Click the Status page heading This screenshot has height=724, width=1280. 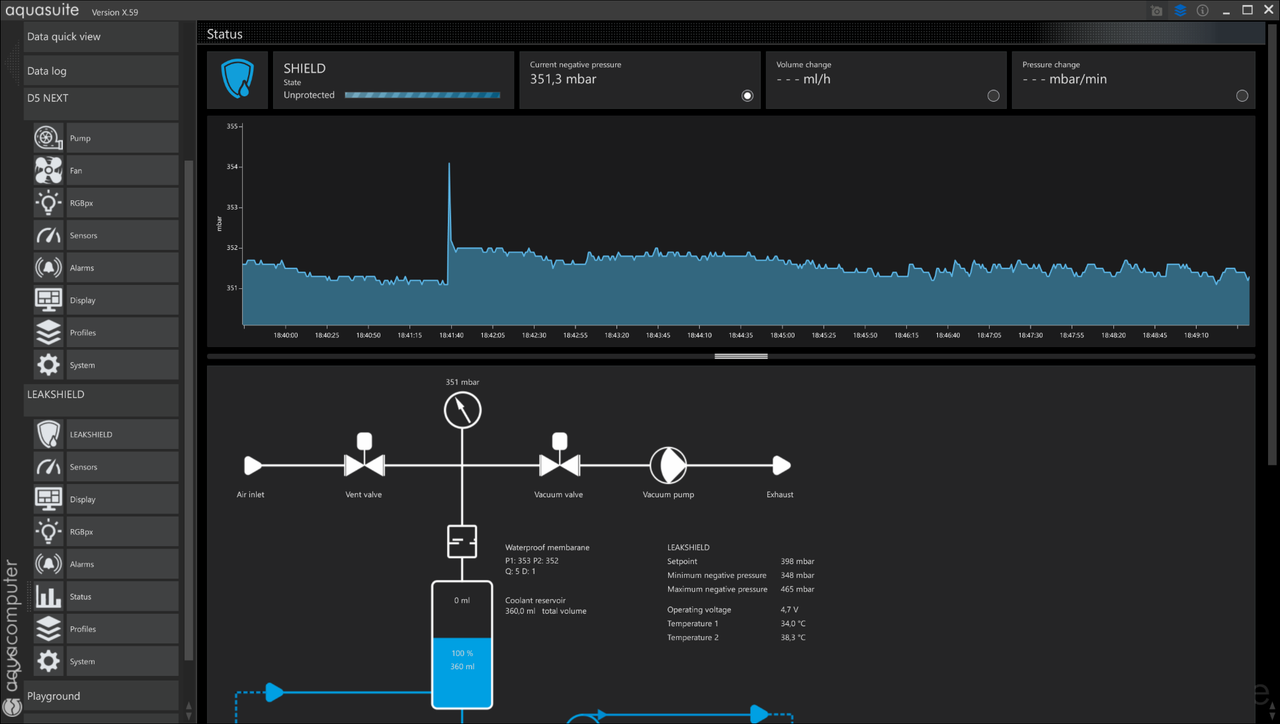pos(225,34)
